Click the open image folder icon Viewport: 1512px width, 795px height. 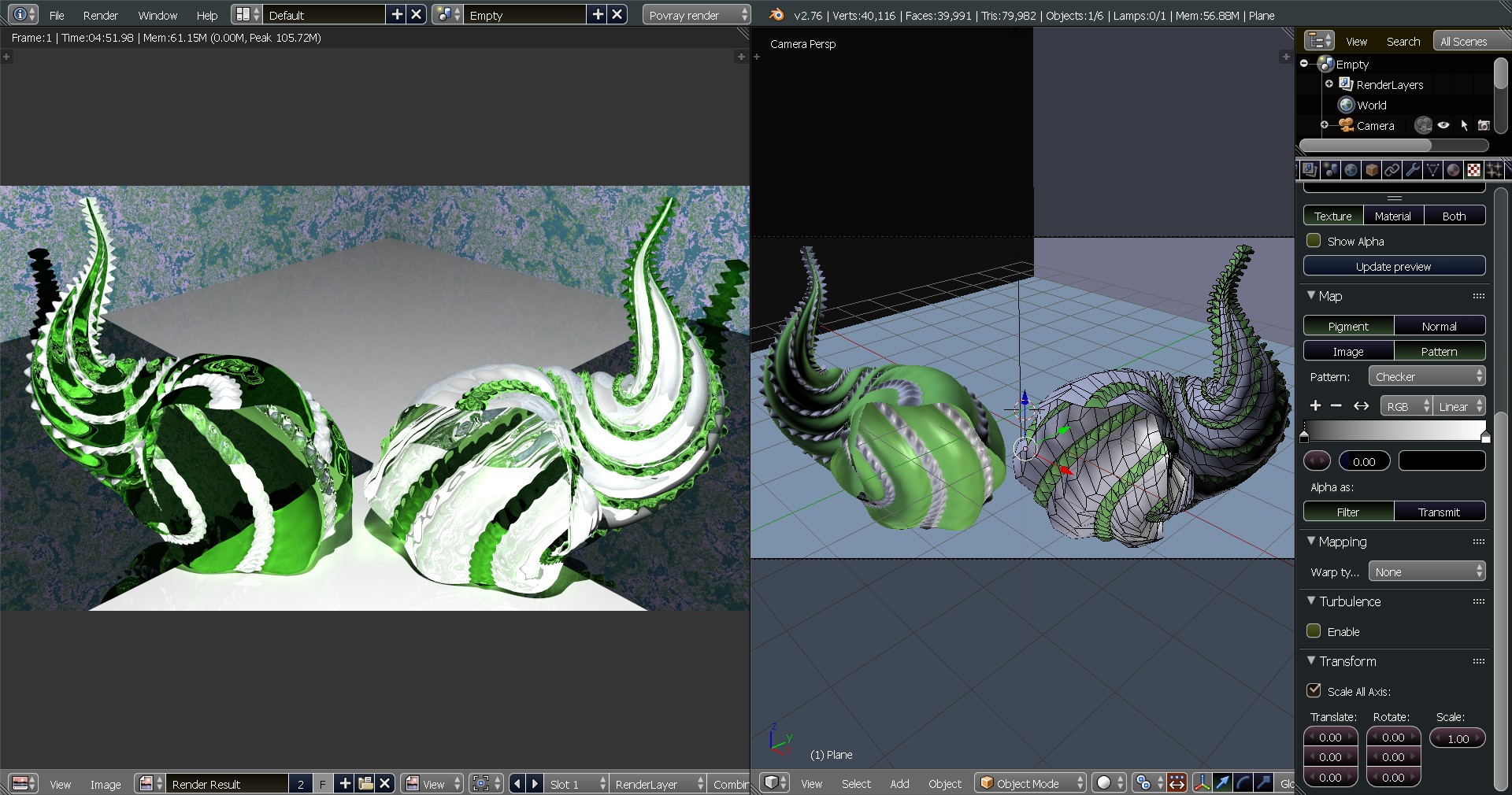[365, 783]
